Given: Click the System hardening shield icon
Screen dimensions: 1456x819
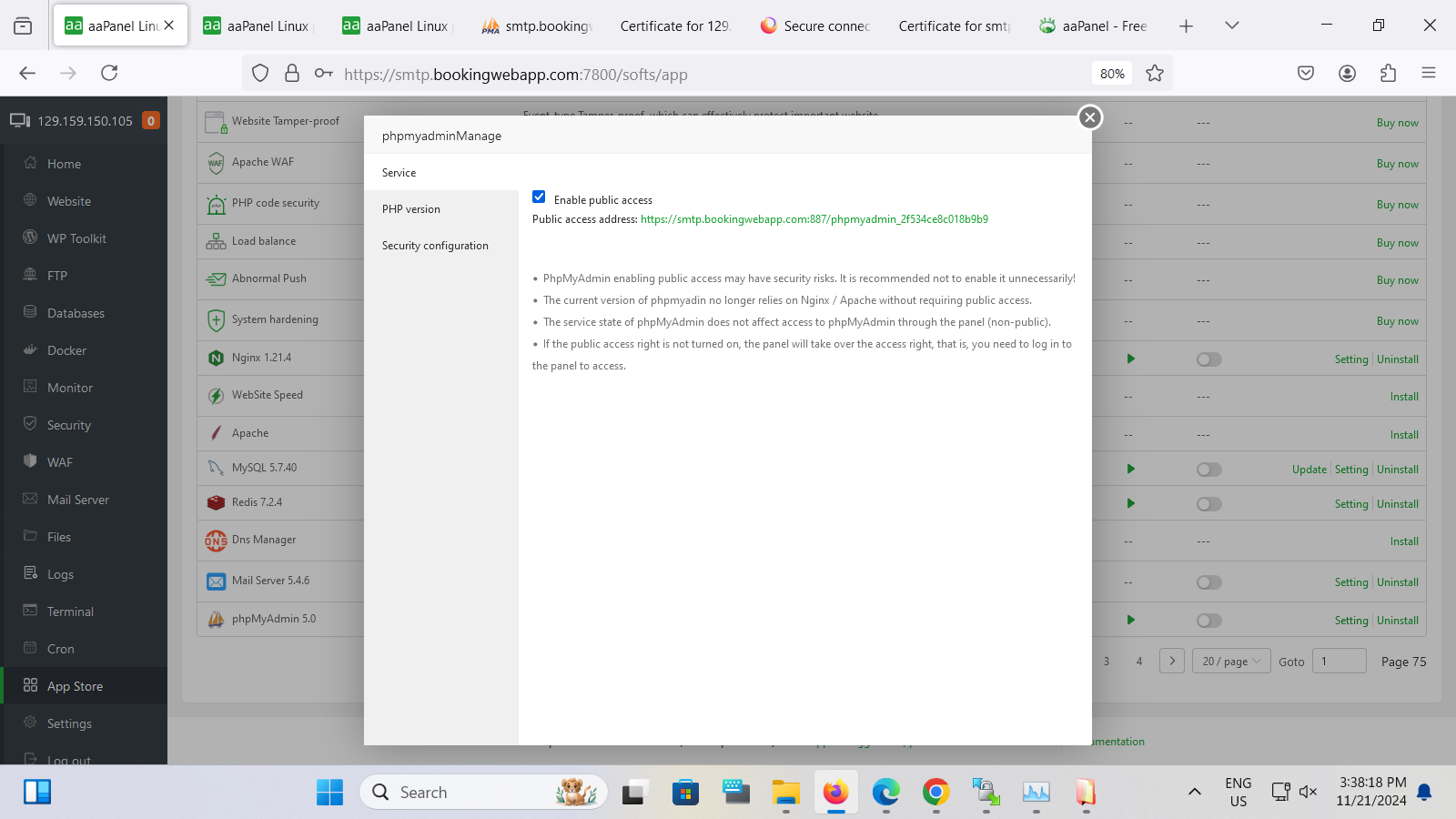Looking at the screenshot, I should 216,320.
